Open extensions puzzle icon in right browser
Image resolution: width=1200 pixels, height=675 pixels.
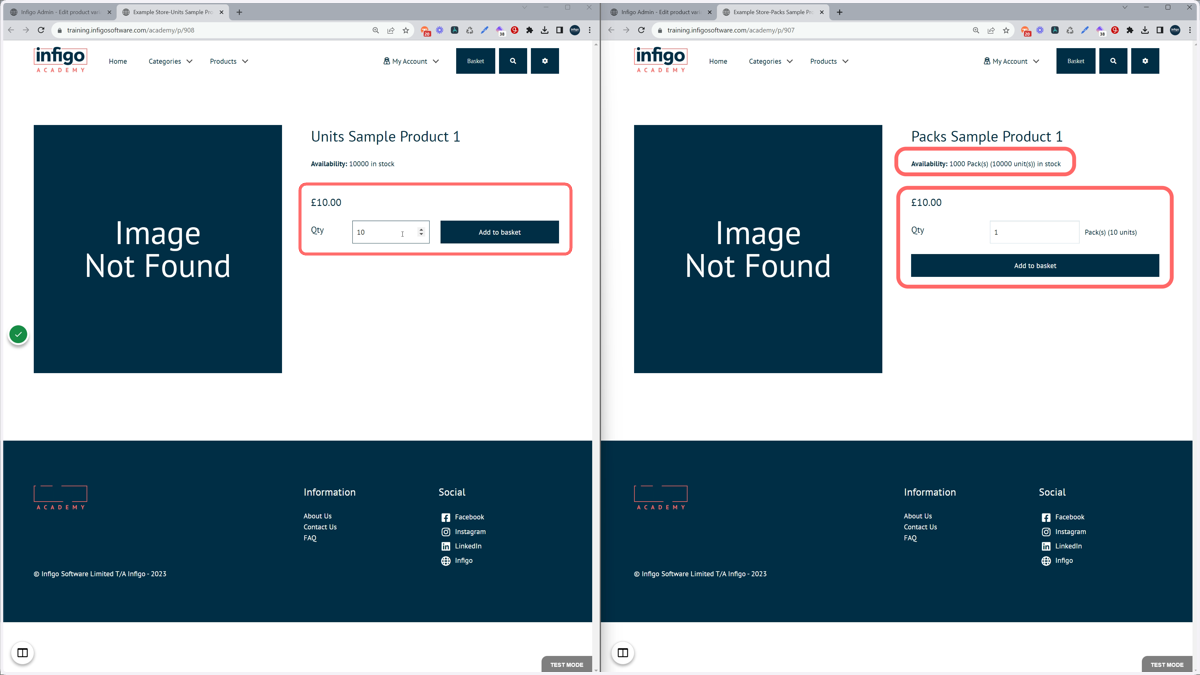(1130, 30)
